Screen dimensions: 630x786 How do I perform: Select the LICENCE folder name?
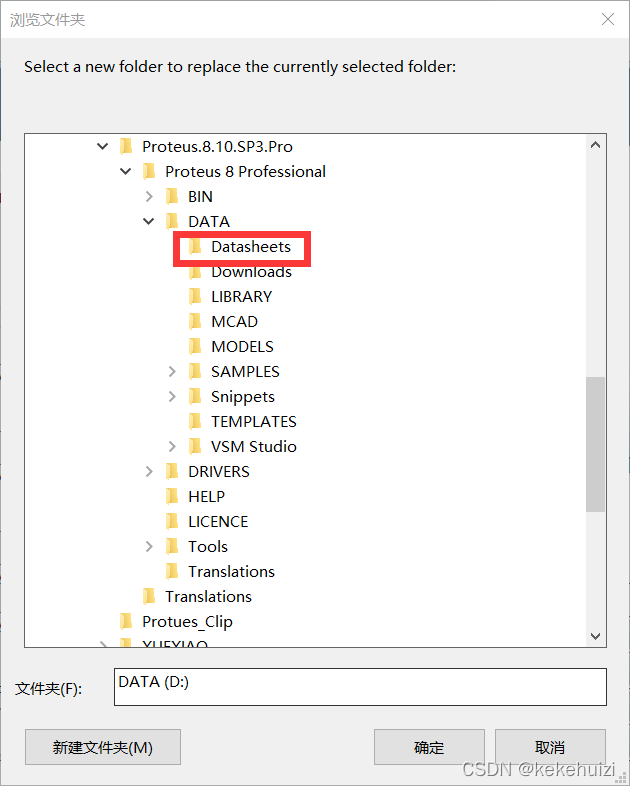(x=219, y=521)
